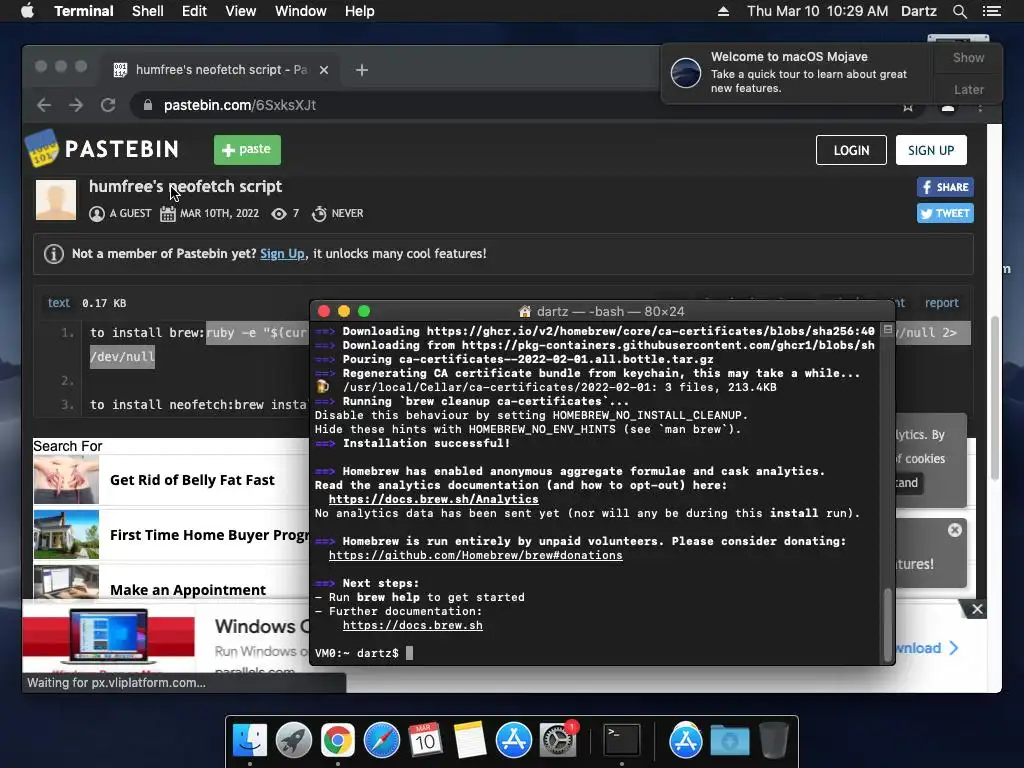
Task: Open Get Rid of Belly Fat Fast ad
Action: pyautogui.click(x=170, y=479)
